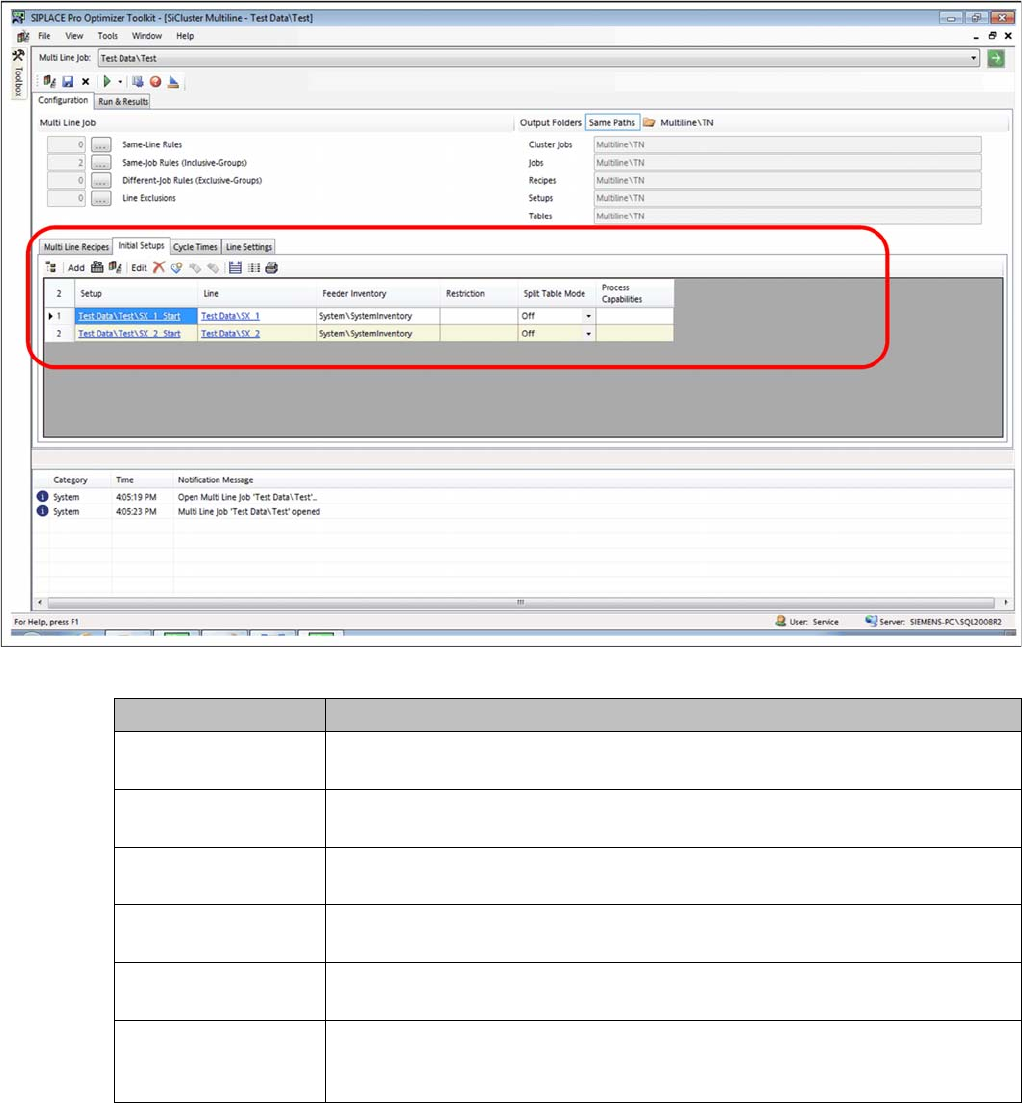1022x1103 pixels.
Task: Click the Feeder Inventory cell in row 1
Action: (378, 316)
